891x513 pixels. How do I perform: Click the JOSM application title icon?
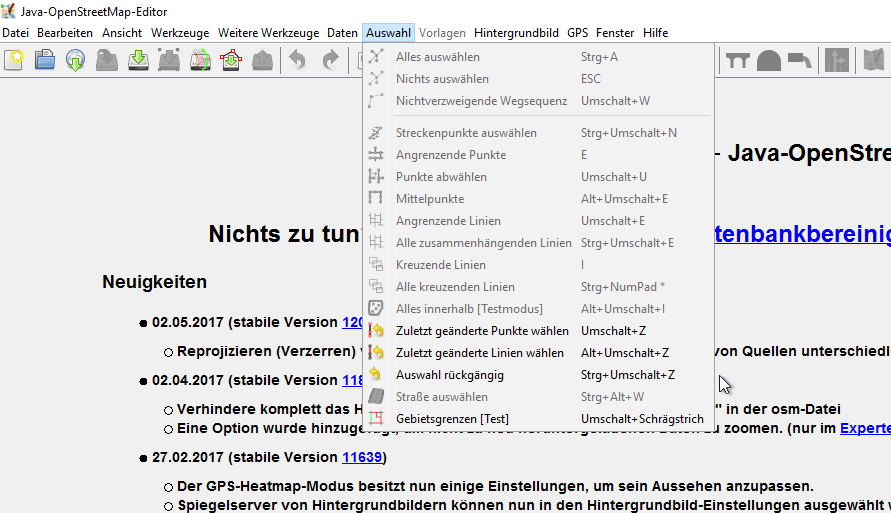[9, 11]
